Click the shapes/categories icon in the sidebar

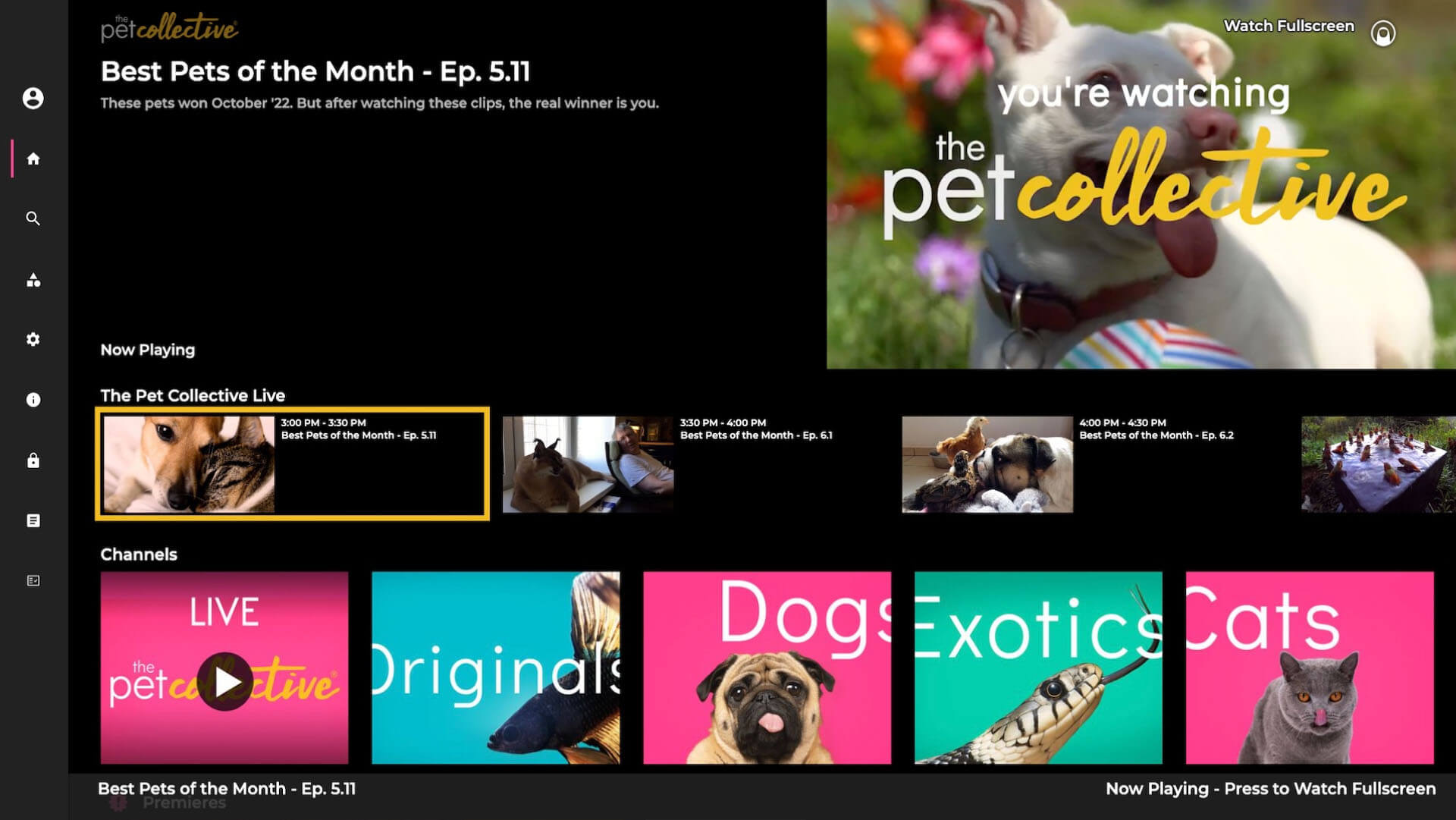coord(33,279)
